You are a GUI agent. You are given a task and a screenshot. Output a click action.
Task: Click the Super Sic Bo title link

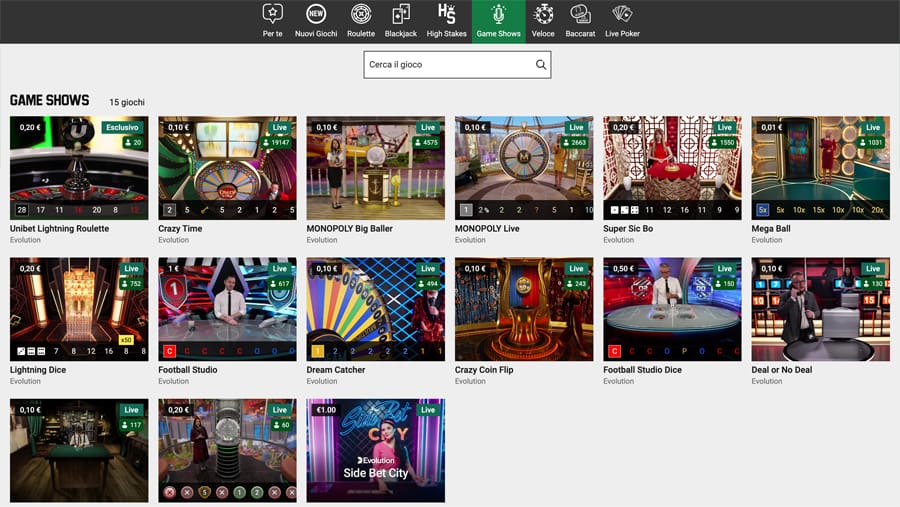(628, 229)
